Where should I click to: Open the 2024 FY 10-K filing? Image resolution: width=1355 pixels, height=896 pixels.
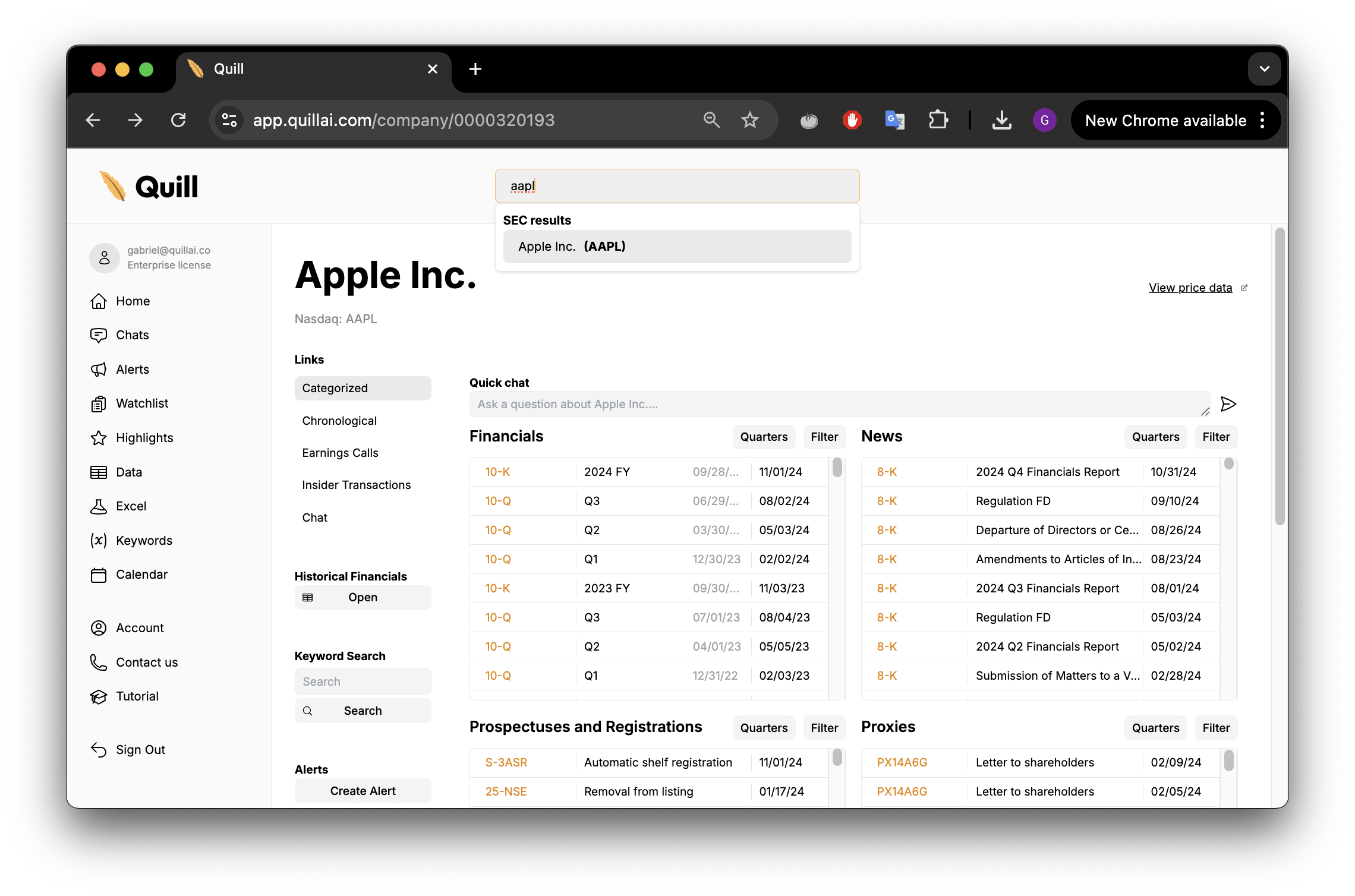coord(648,472)
